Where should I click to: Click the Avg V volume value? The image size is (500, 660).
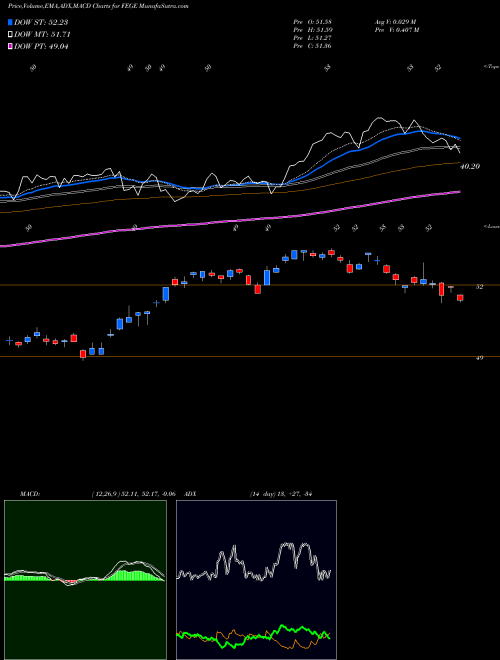(x=395, y=21)
